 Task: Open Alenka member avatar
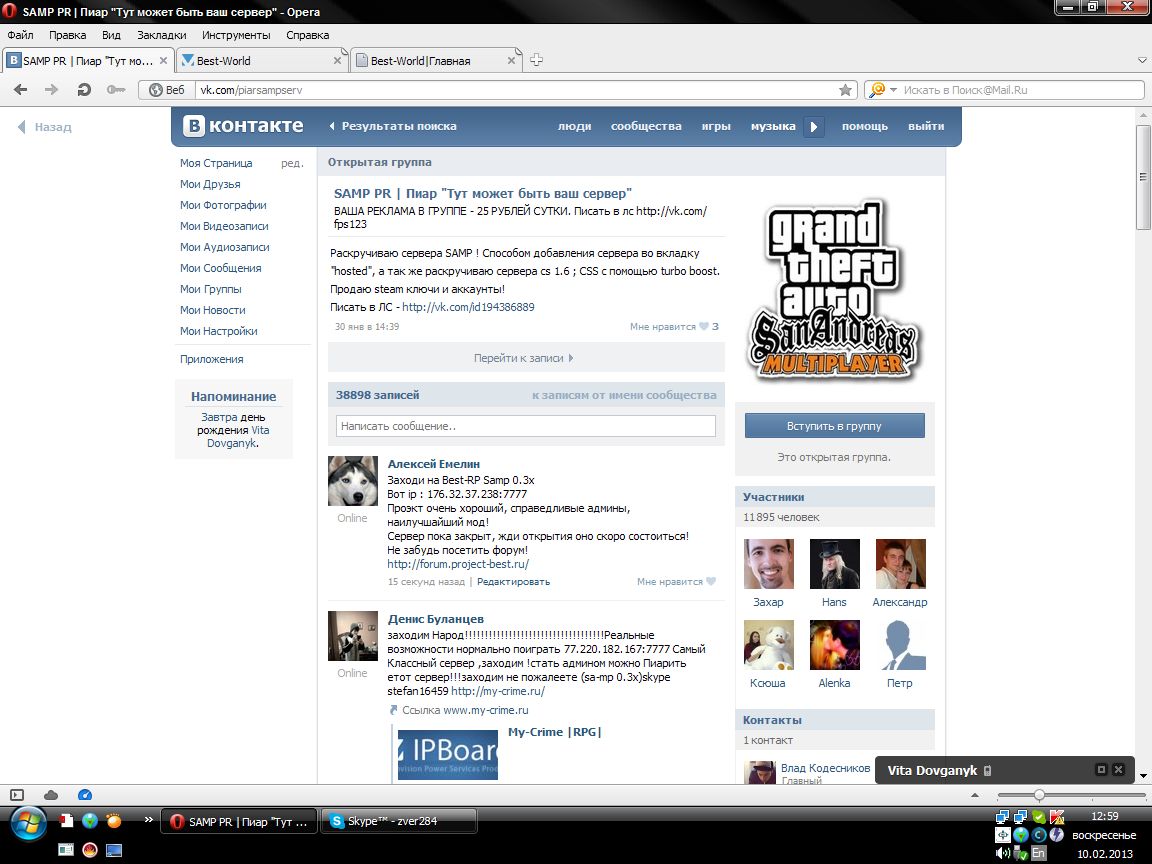point(835,645)
